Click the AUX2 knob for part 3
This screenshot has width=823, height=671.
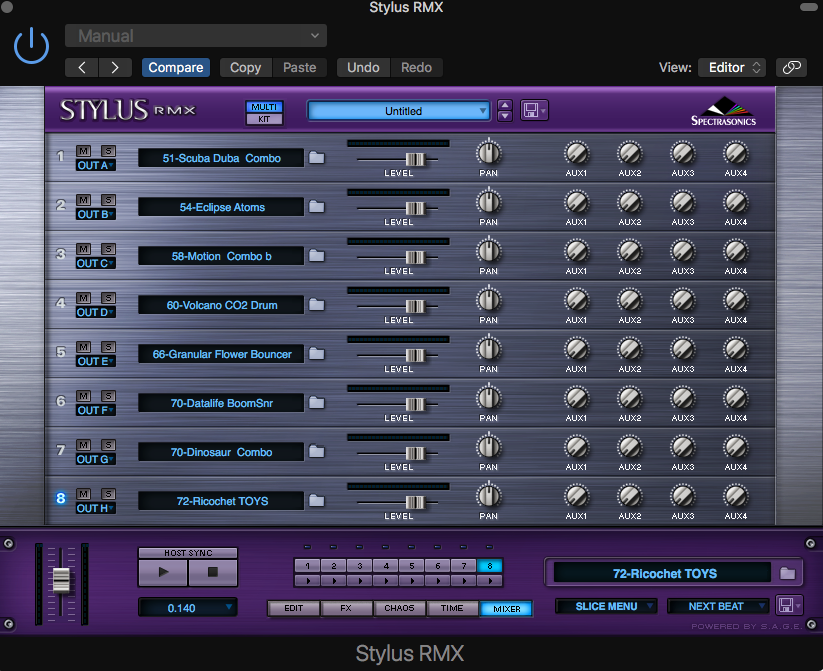click(630, 251)
